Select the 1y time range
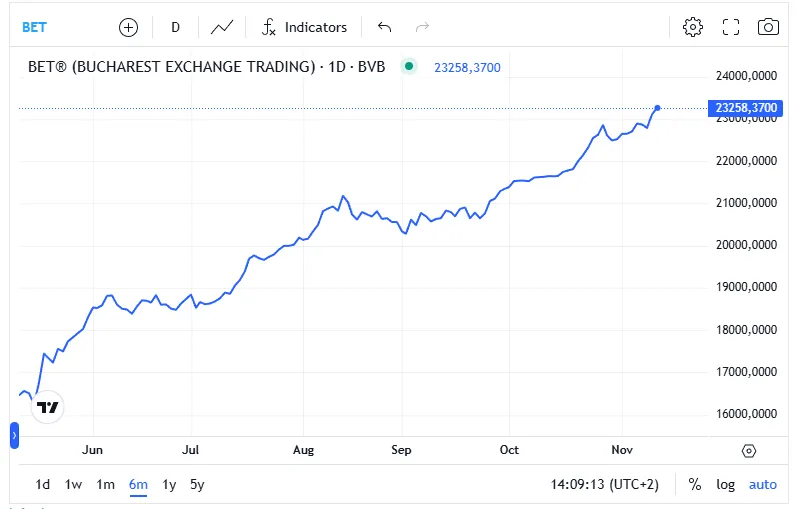 click(169, 484)
